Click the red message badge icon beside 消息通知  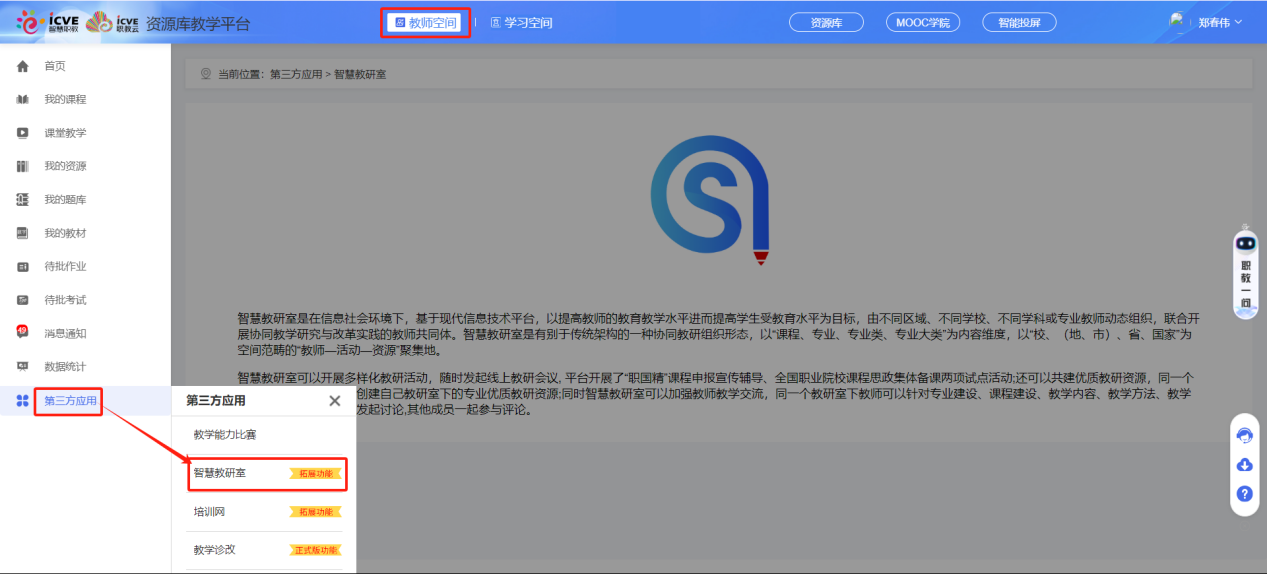coord(23,332)
